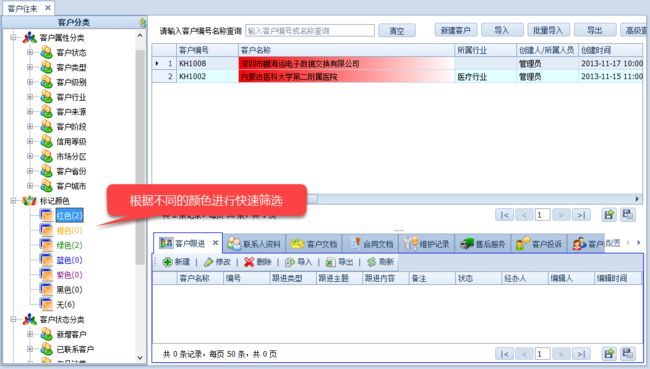Expand the 客户状态 tree node
The height and width of the screenshot is (369, 650).
point(30,52)
